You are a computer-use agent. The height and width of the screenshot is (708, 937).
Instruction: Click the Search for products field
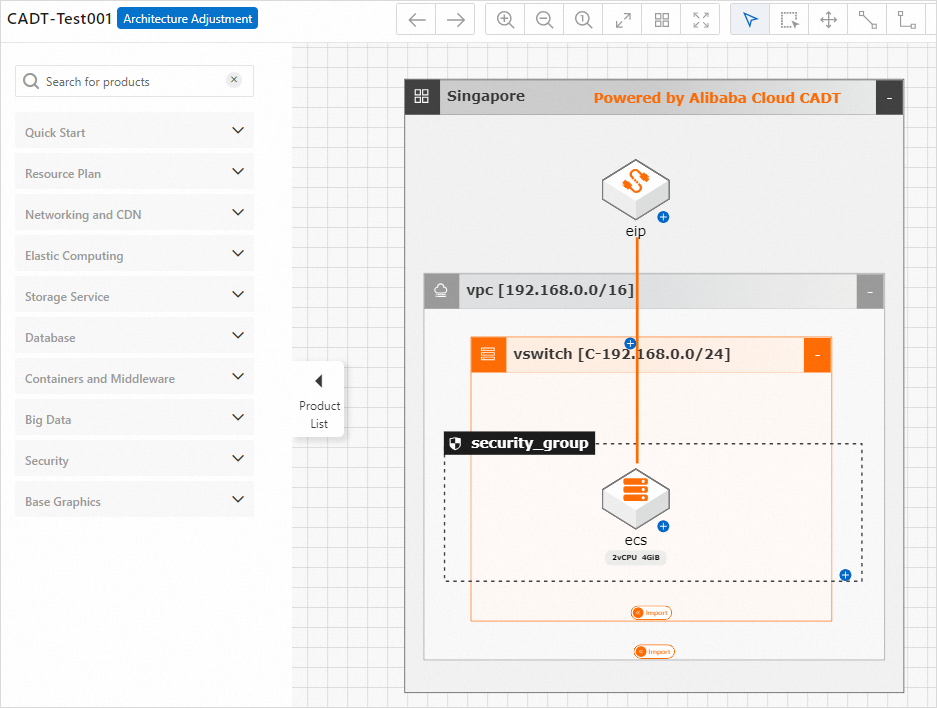click(x=130, y=81)
